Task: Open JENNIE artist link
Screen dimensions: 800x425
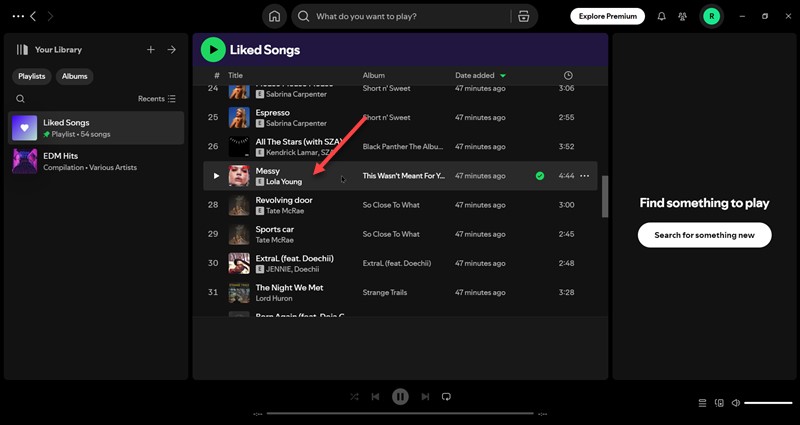Action: pyautogui.click(x=279, y=269)
